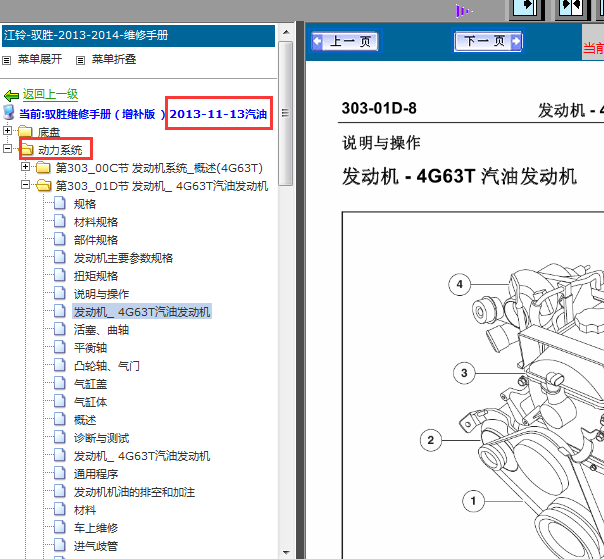Image resolution: width=604 pixels, height=559 pixels.
Task: Open the 部件规格 page
Action: [96, 240]
